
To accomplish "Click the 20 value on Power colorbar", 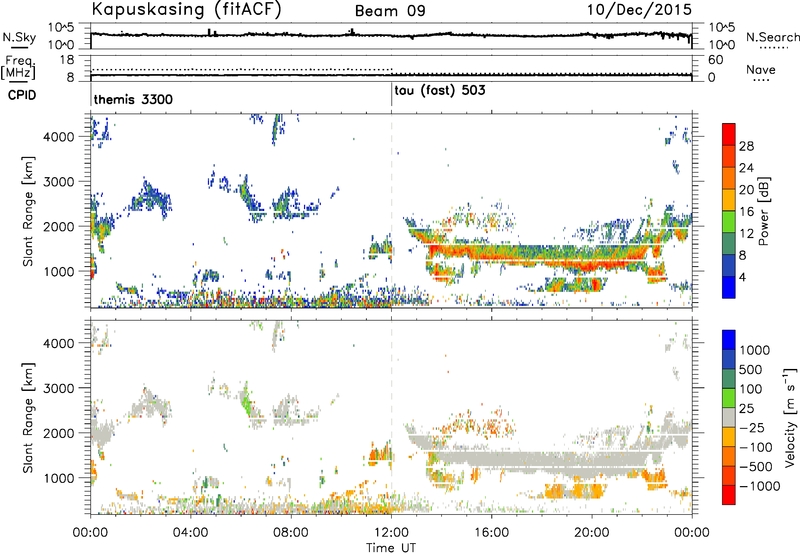I will click(746, 190).
